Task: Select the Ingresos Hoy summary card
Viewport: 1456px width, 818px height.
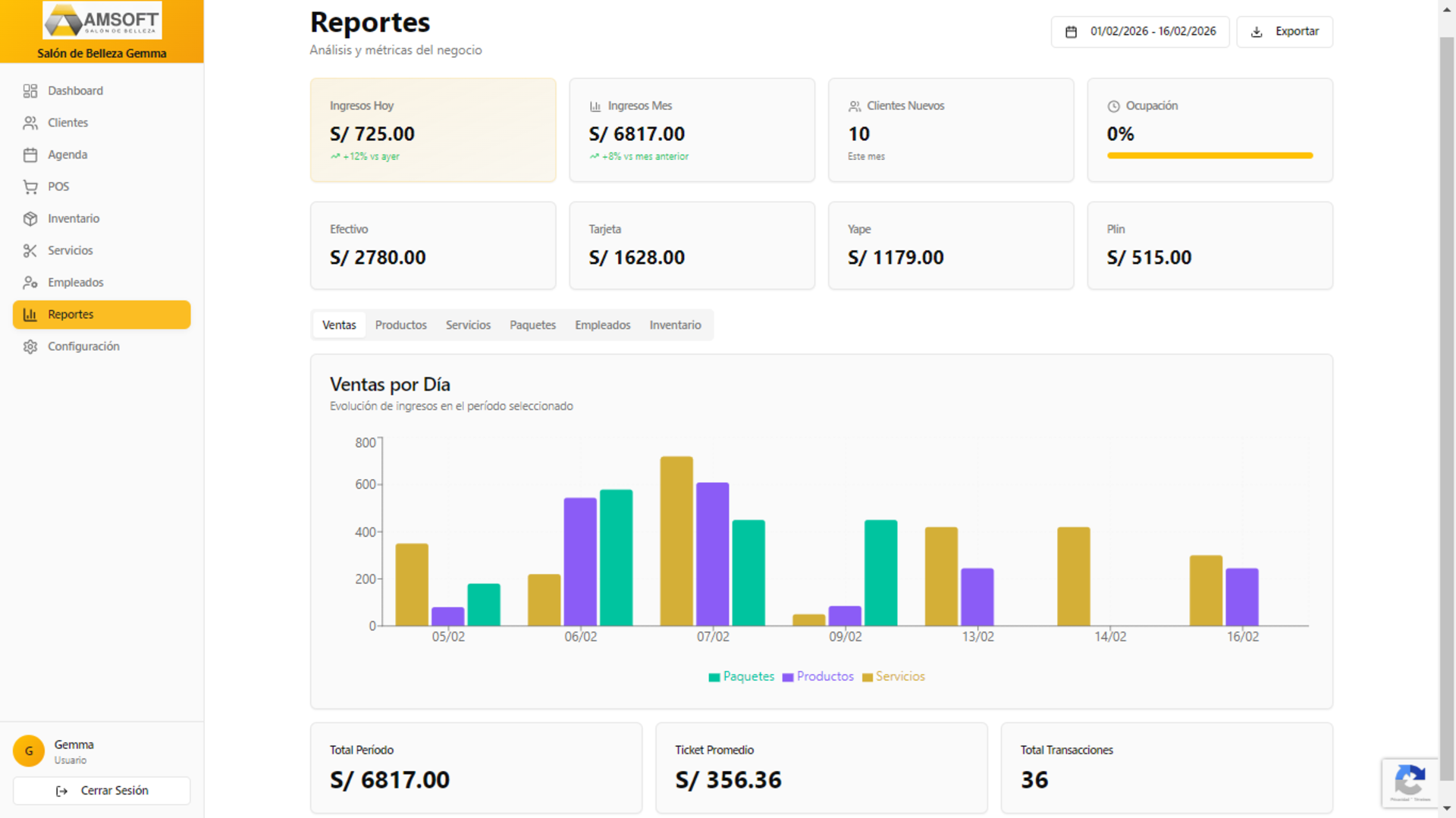Action: tap(432, 130)
